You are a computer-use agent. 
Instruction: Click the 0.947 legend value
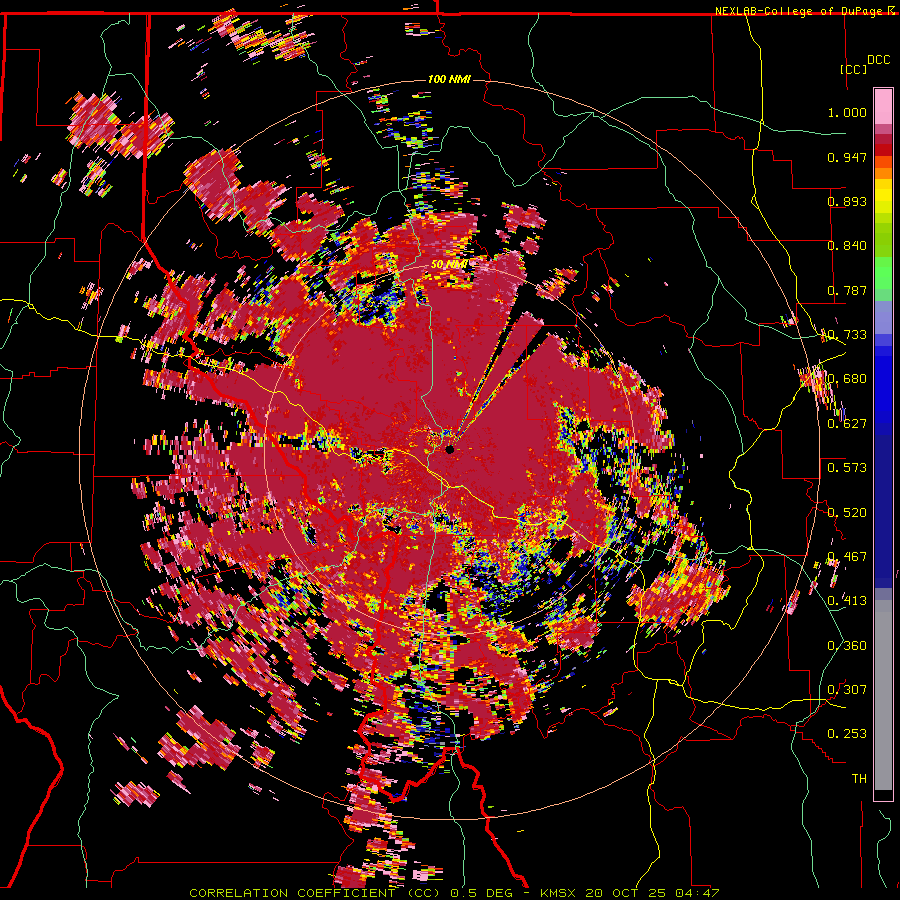point(847,157)
